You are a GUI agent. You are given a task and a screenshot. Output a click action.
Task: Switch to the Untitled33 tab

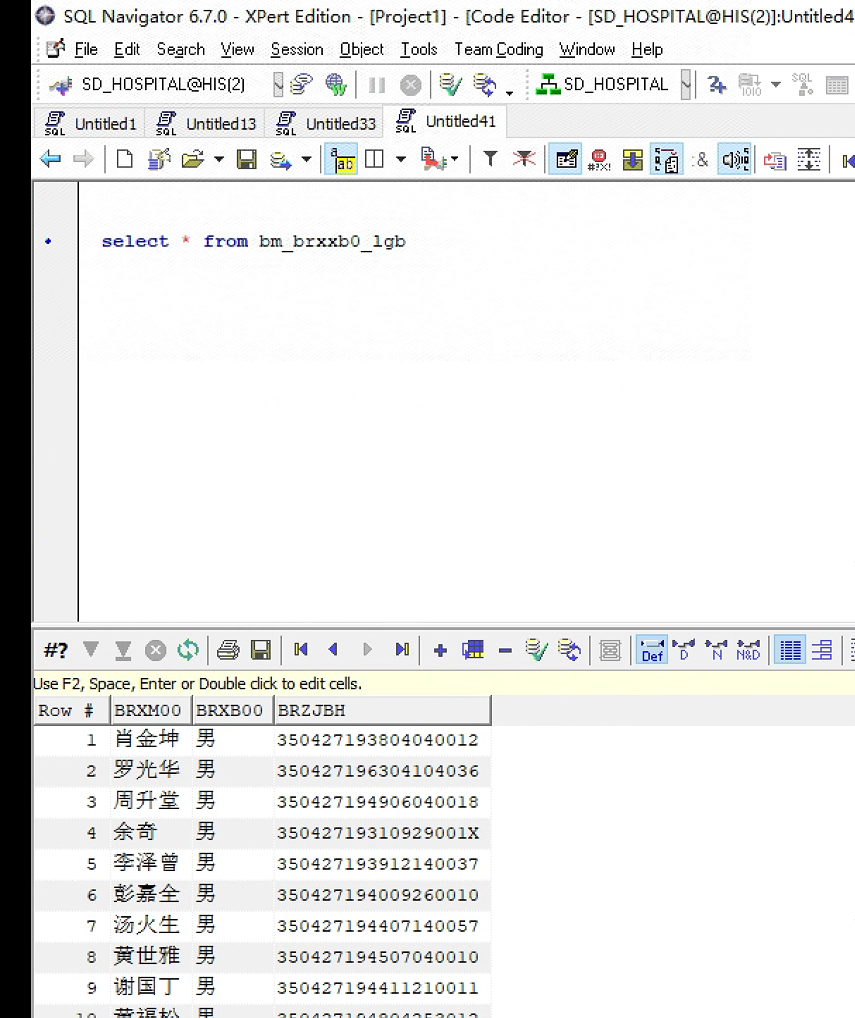[325, 123]
